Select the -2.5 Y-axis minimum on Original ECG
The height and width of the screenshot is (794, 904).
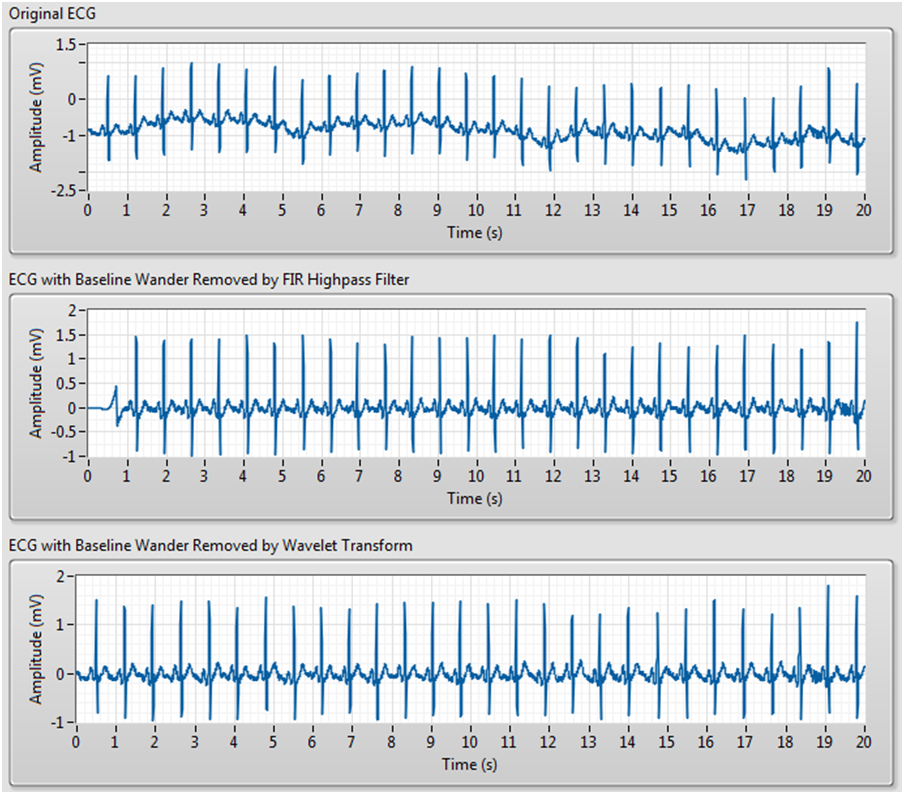(x=65, y=190)
